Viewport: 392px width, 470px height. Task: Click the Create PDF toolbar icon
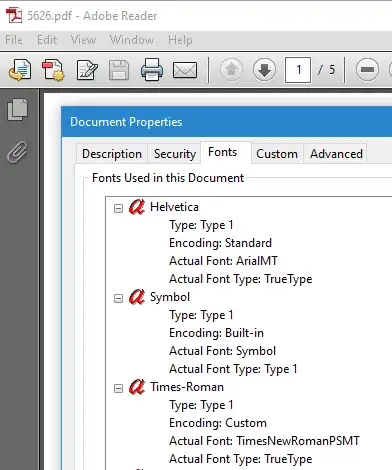click(x=53, y=70)
